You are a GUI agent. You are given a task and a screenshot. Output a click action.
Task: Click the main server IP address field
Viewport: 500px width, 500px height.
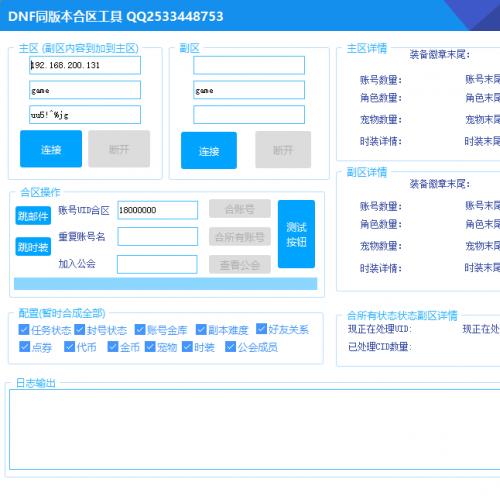pos(85,65)
